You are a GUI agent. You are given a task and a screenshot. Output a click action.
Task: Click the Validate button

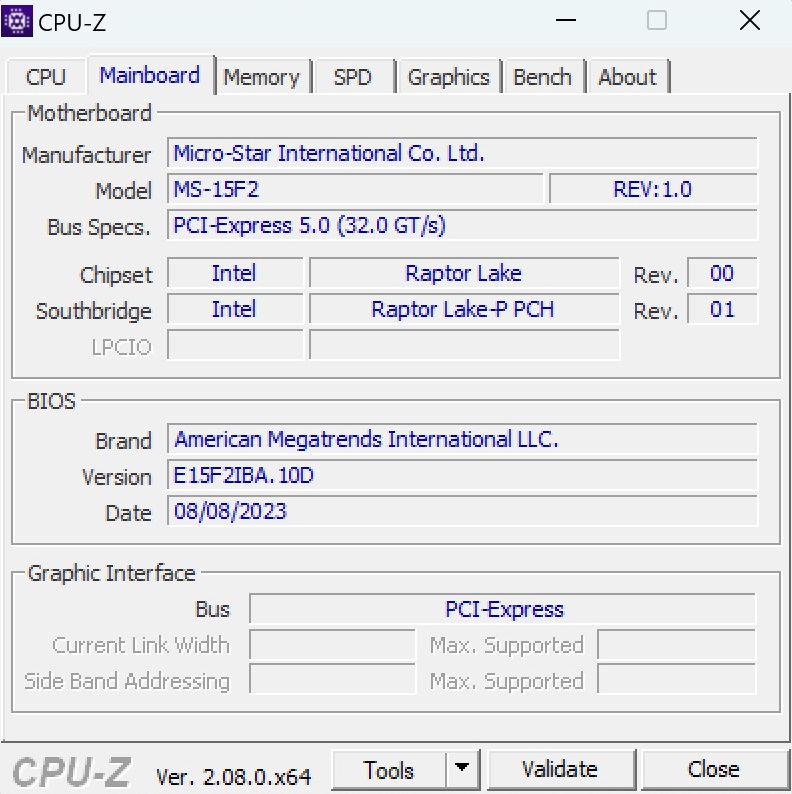[x=560, y=769]
